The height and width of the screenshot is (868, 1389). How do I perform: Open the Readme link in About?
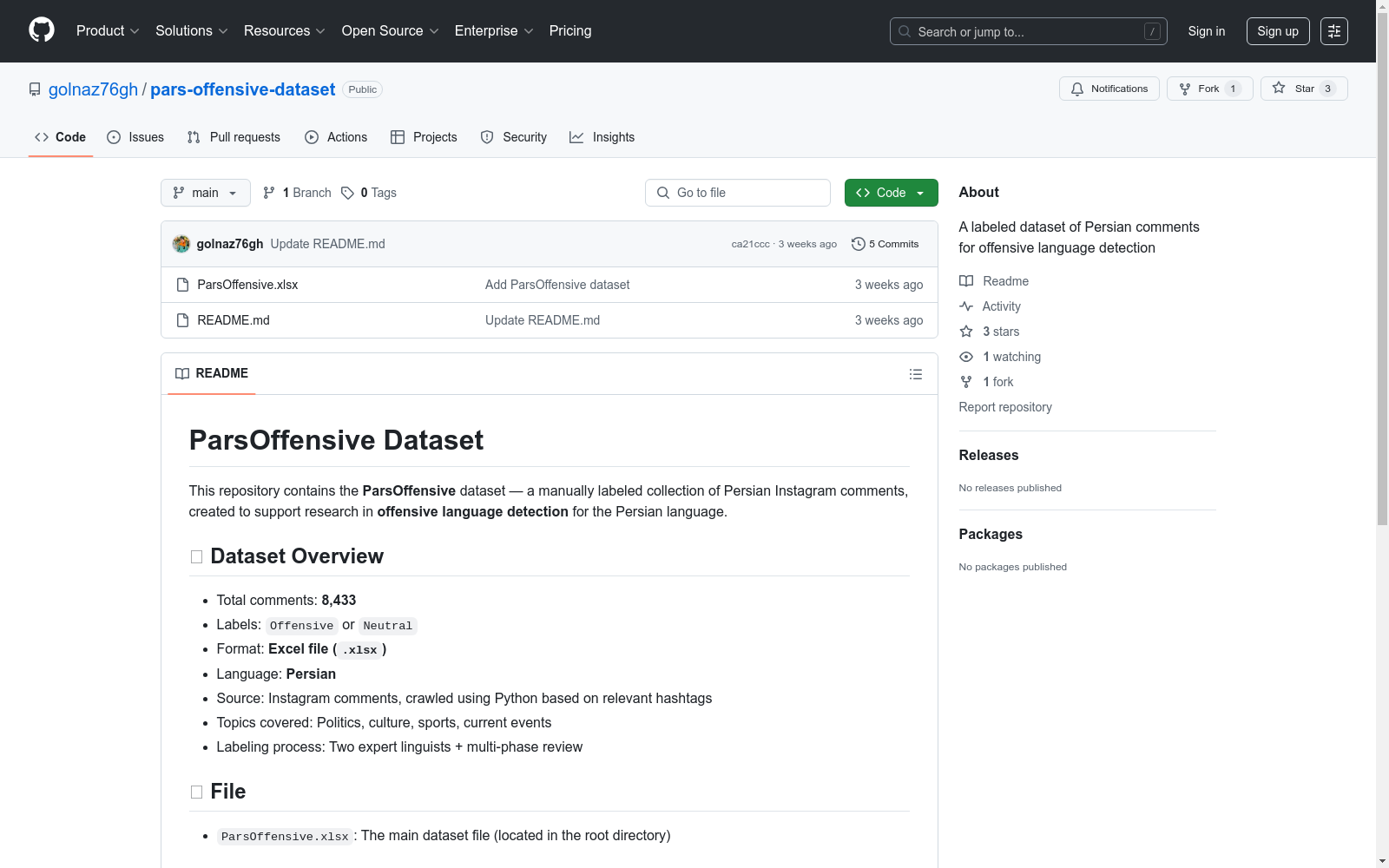point(994,281)
